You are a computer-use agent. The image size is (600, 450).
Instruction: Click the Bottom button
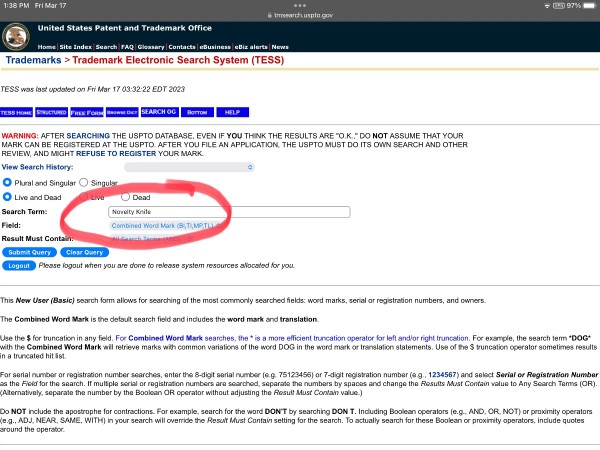tap(197, 112)
